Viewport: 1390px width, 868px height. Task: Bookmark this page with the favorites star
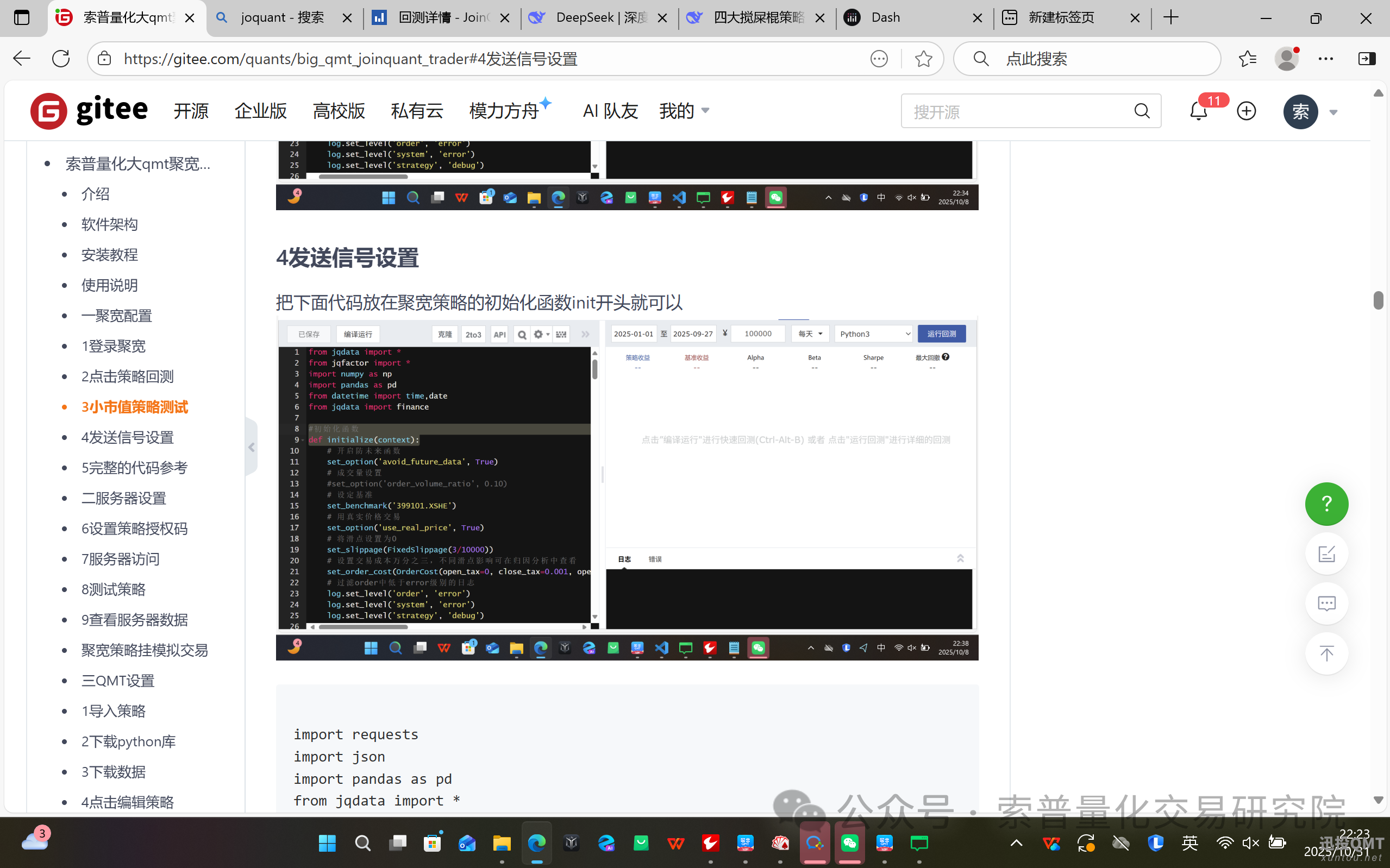pos(923,58)
